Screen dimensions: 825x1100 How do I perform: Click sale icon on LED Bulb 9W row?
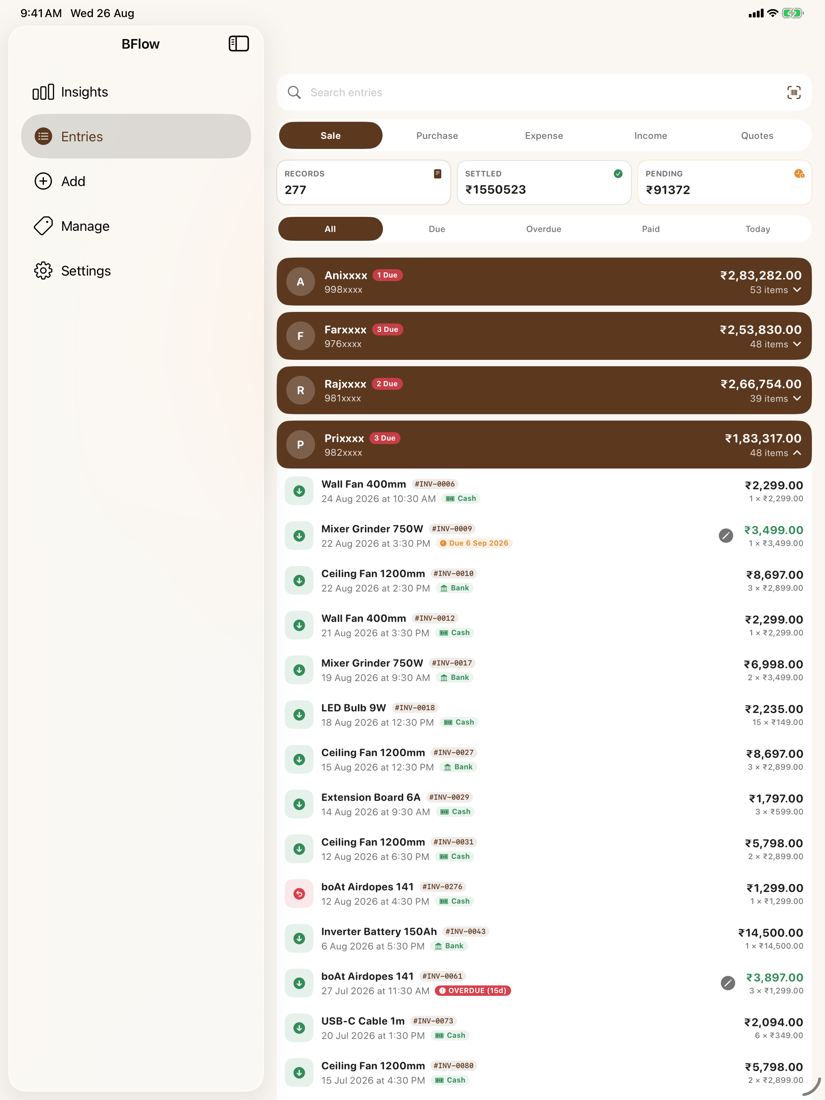[299, 715]
